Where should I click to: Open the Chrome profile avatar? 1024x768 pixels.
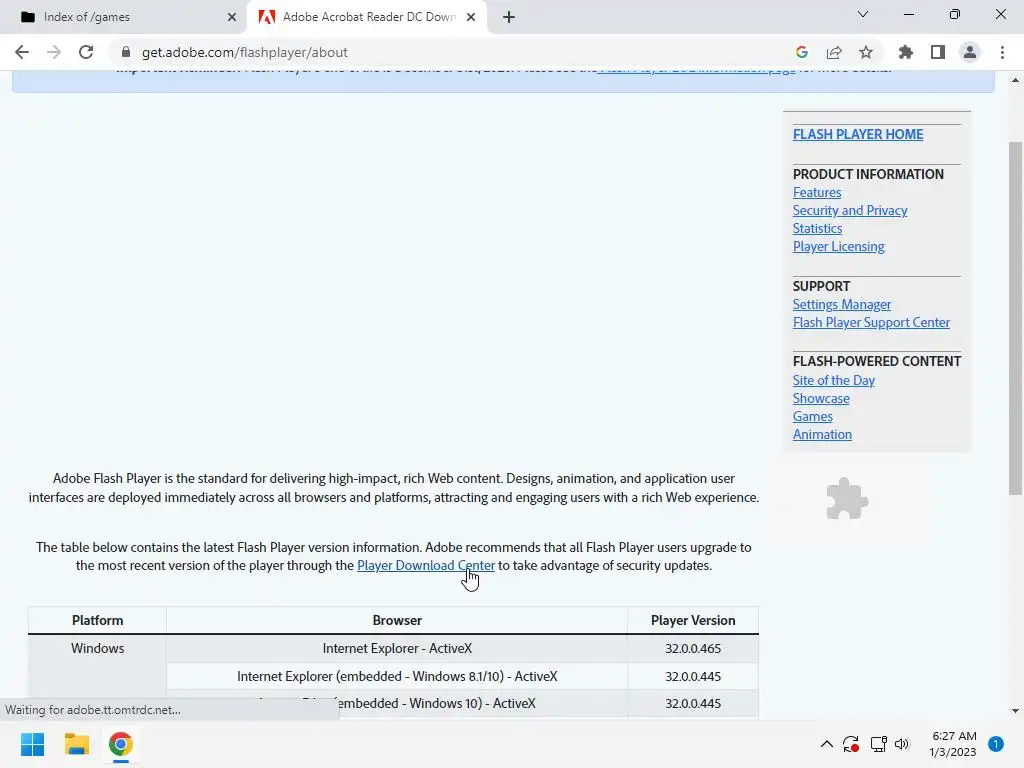(x=970, y=52)
